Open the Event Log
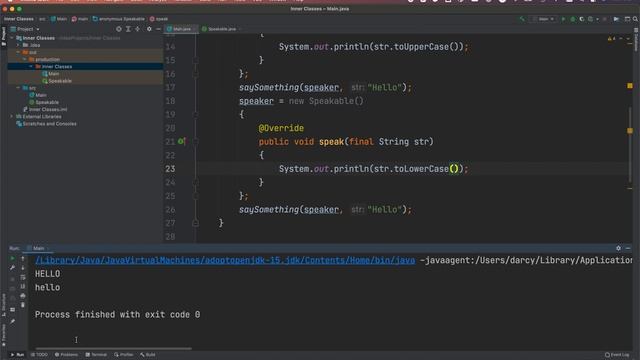The image size is (640, 360). coord(618,355)
